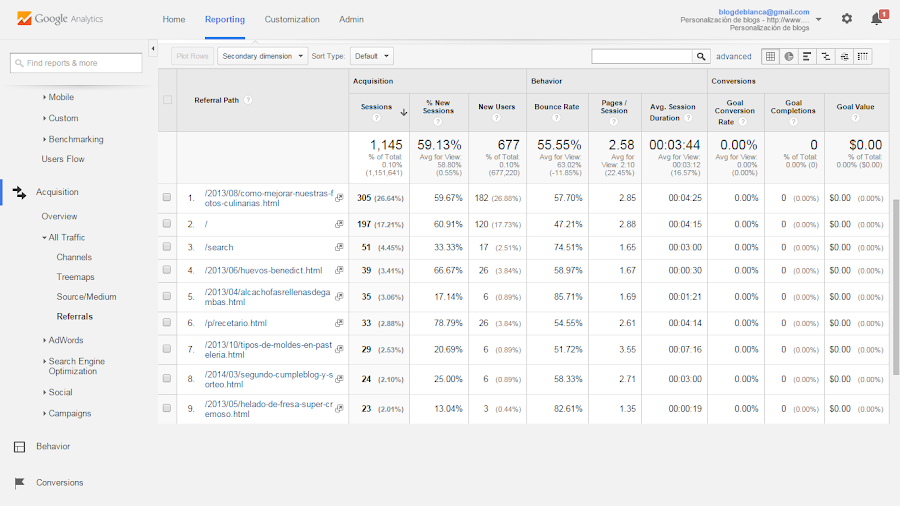Switch to Comparison view
Screen dimensions: 900x506
coord(825,56)
